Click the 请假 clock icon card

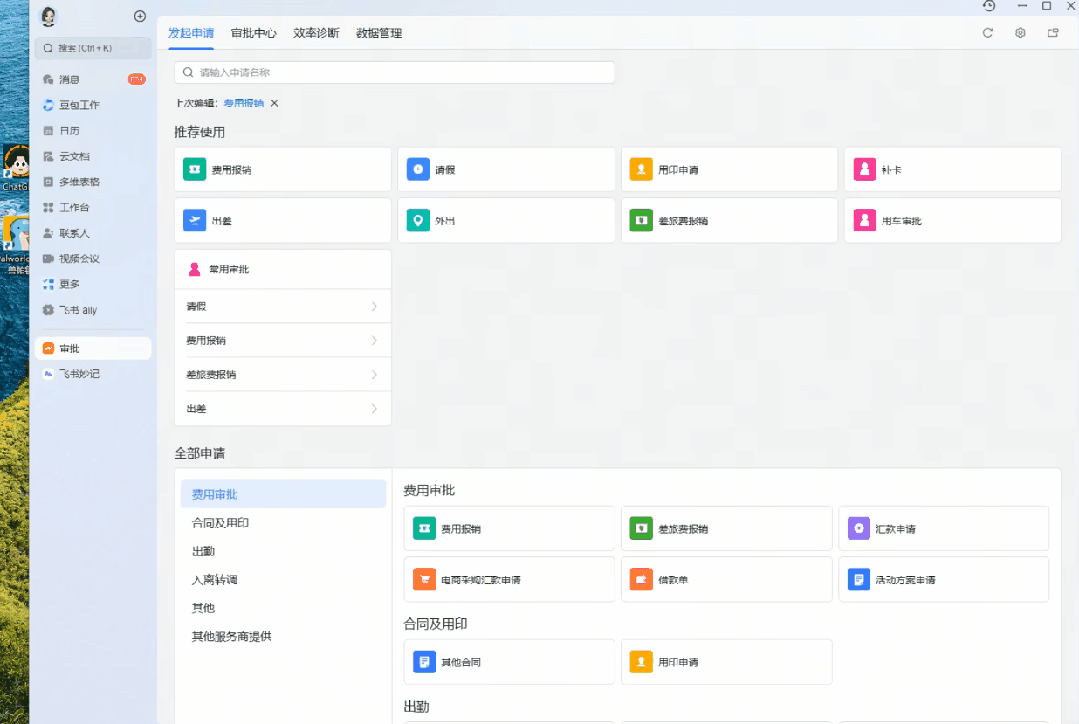pyautogui.click(x=506, y=169)
